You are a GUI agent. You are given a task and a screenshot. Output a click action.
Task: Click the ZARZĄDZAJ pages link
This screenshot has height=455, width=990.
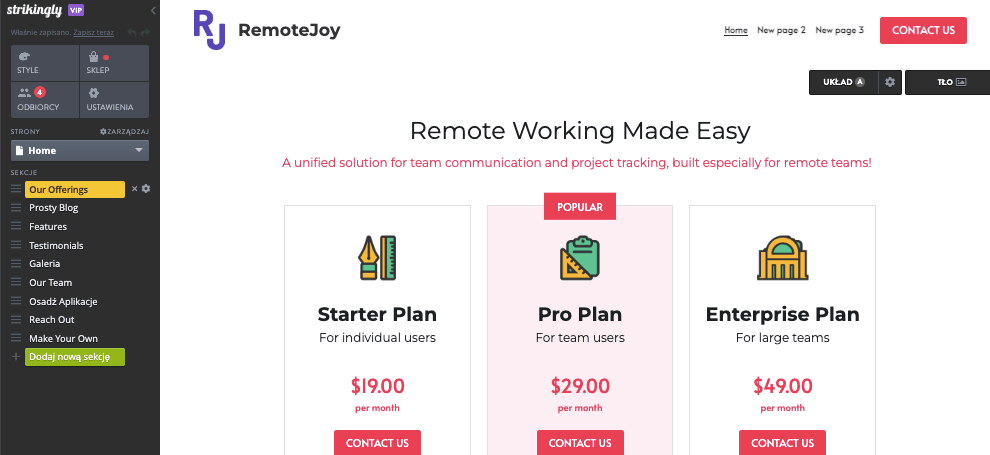click(x=124, y=131)
